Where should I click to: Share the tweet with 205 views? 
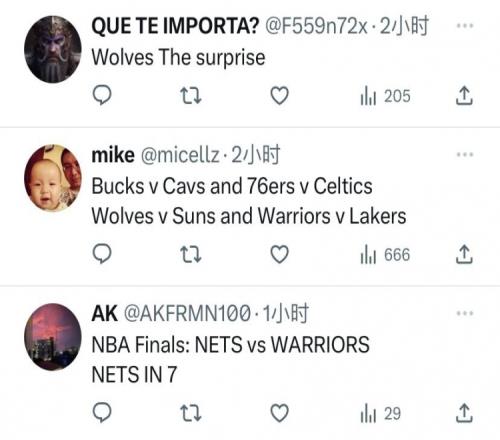464,96
